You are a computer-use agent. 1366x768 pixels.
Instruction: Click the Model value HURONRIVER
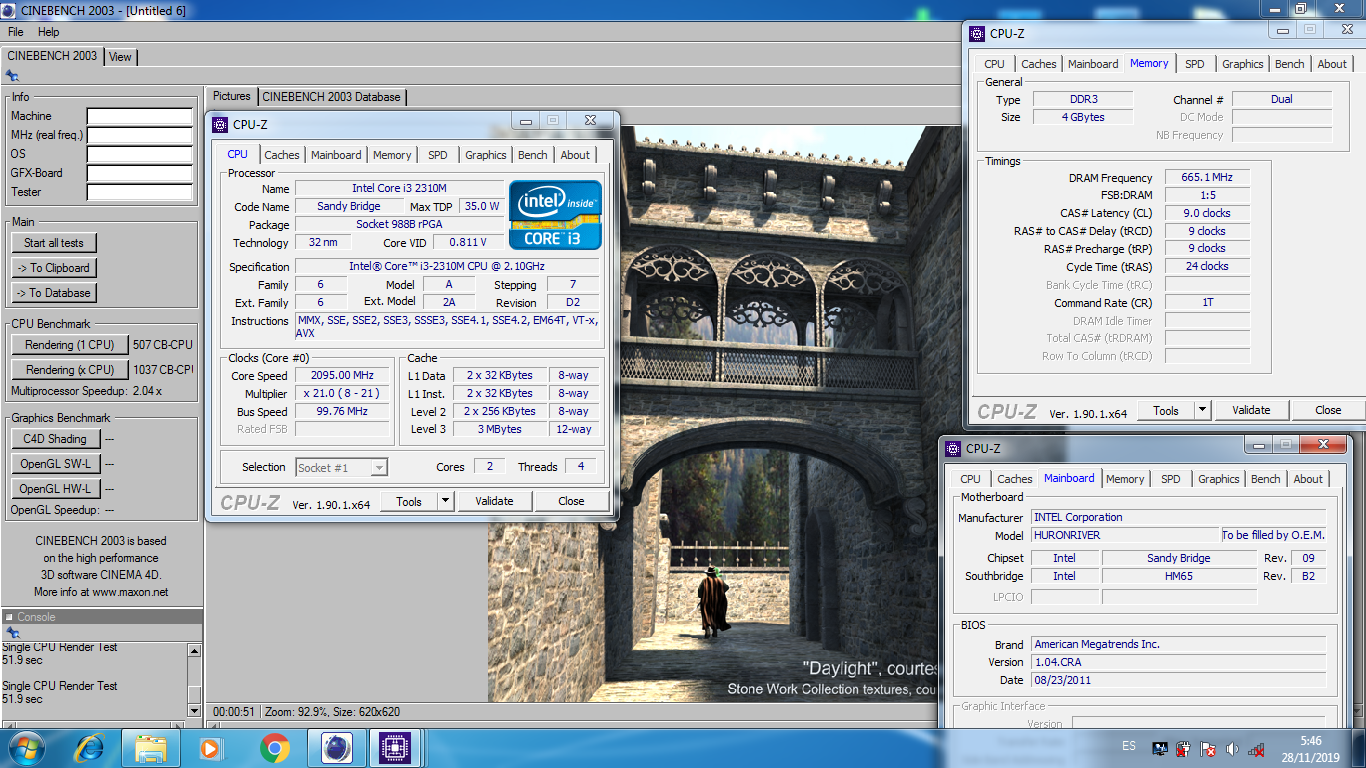pyautogui.click(x=1126, y=535)
